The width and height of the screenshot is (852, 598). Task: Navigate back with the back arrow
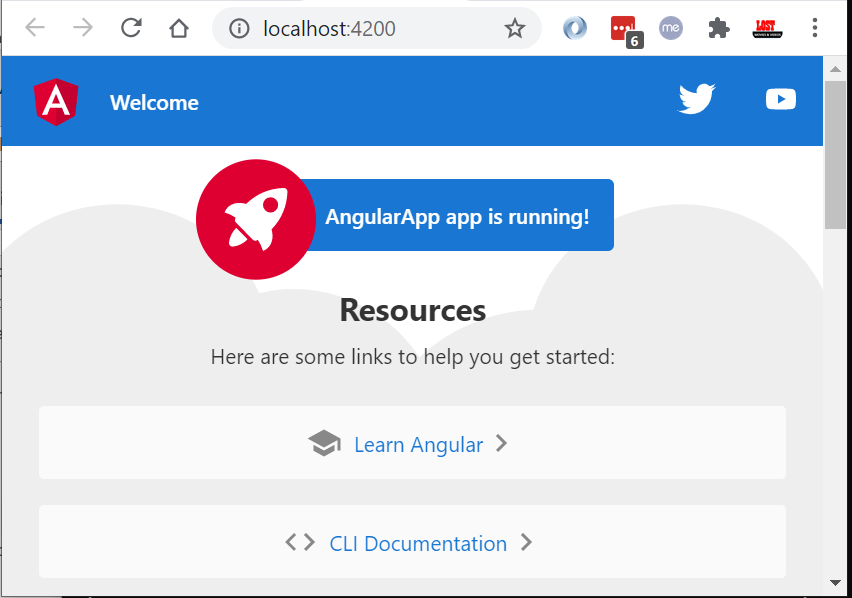[x=35, y=28]
